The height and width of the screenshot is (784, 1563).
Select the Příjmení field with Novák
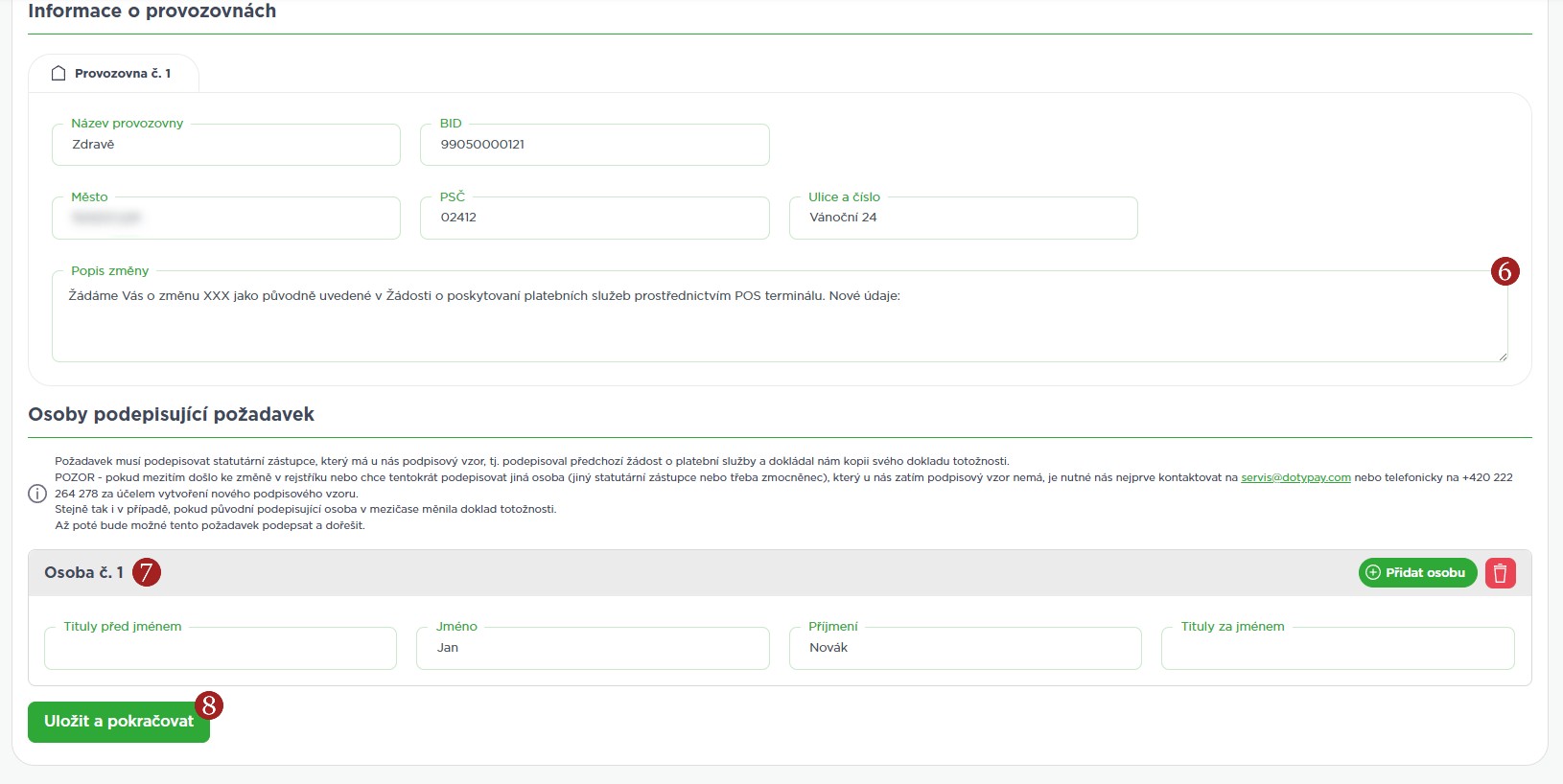click(965, 649)
